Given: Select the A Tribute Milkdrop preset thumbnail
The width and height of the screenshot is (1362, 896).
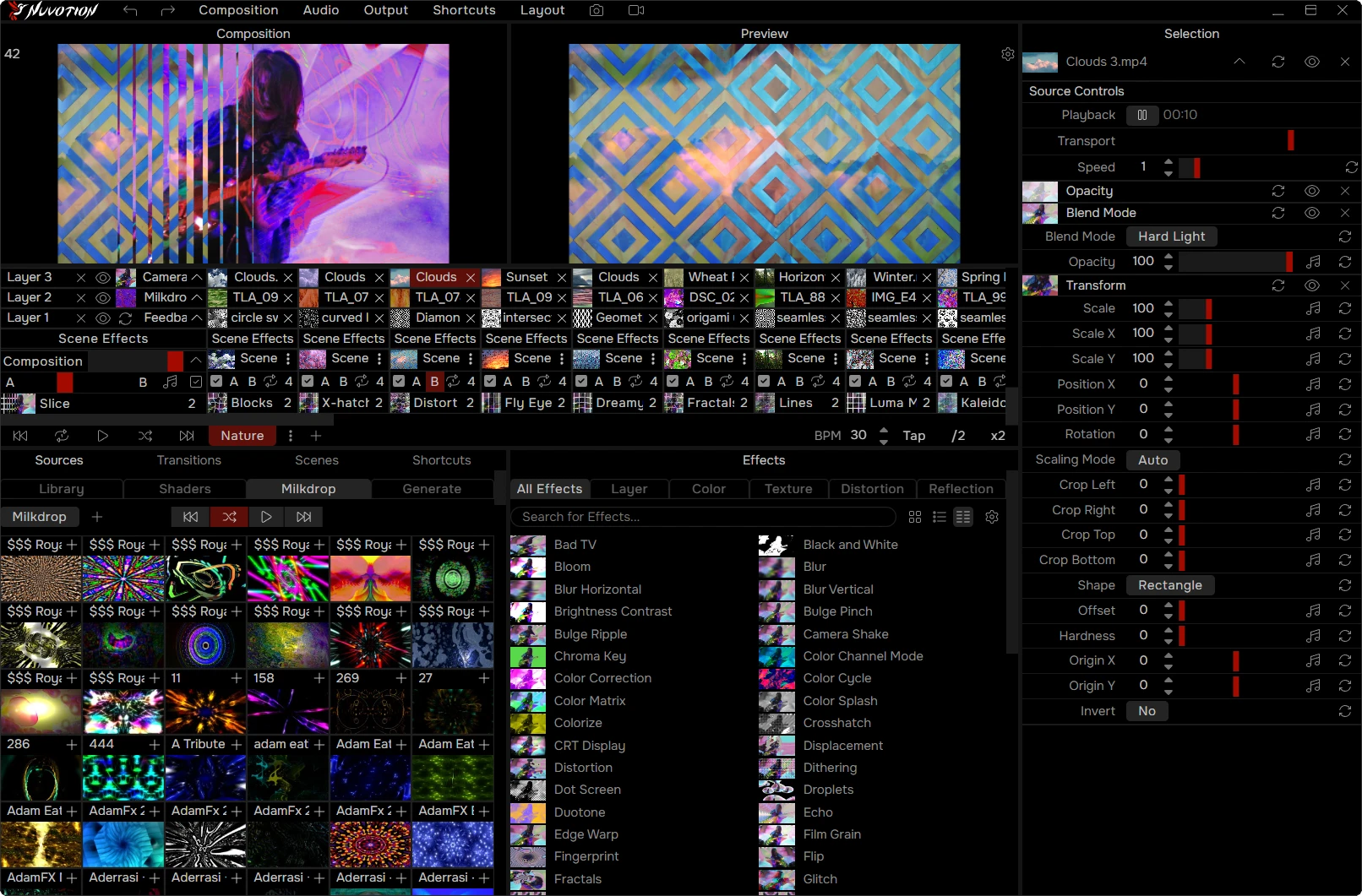Looking at the screenshot, I should [x=205, y=777].
